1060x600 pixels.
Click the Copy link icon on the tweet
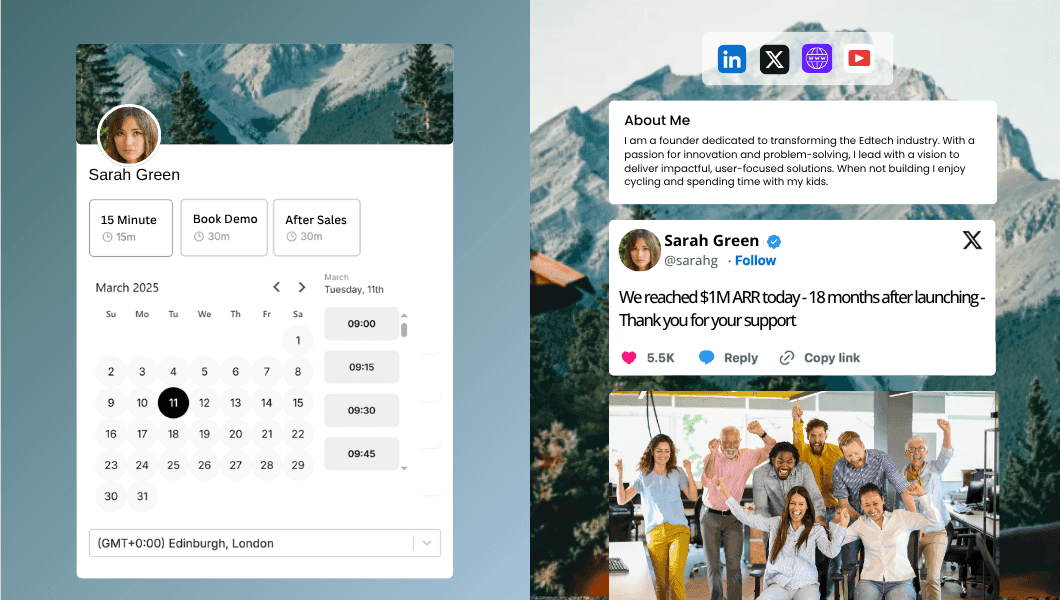[789, 357]
